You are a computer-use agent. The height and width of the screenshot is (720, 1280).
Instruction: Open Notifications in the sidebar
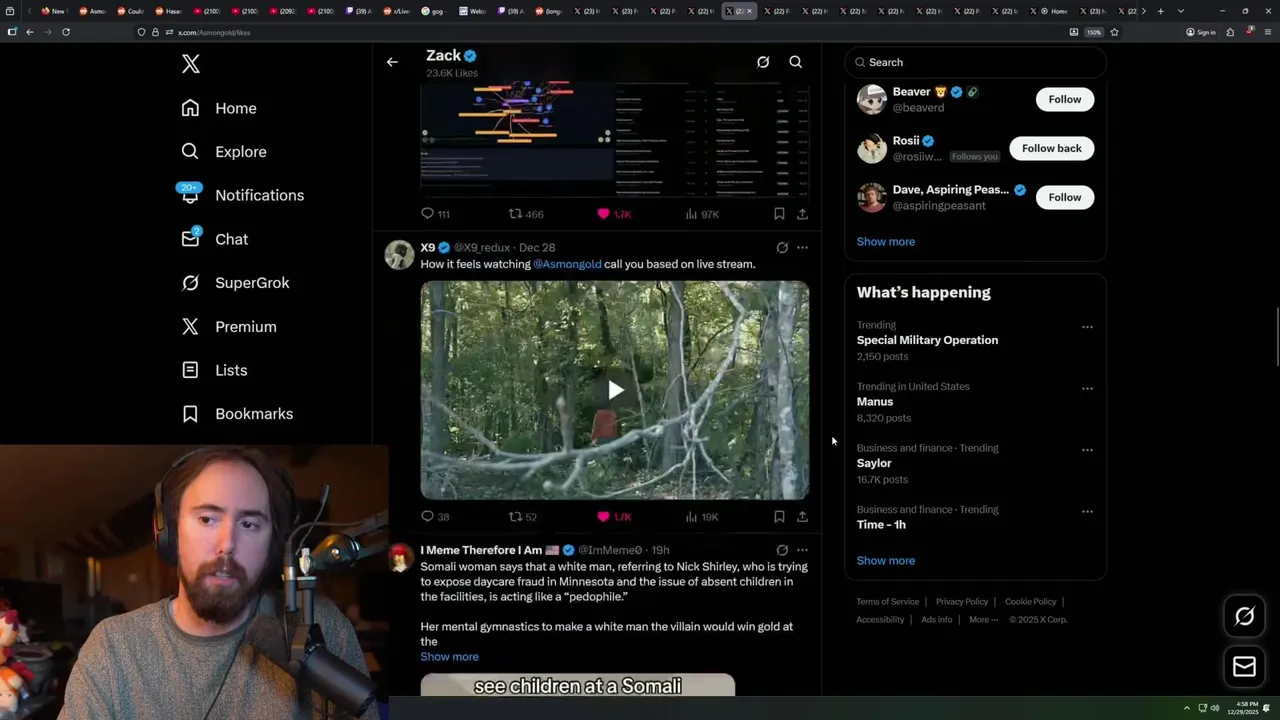[242, 195]
